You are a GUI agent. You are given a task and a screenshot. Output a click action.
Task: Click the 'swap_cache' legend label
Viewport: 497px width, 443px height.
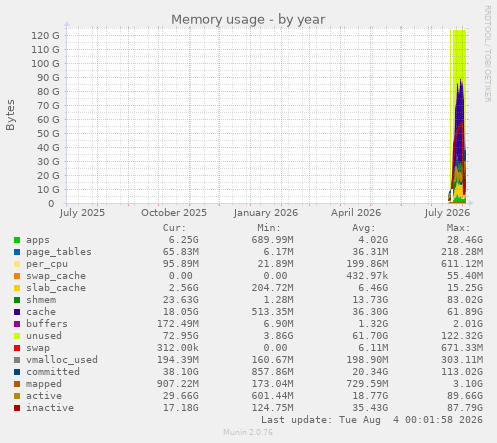56,276
